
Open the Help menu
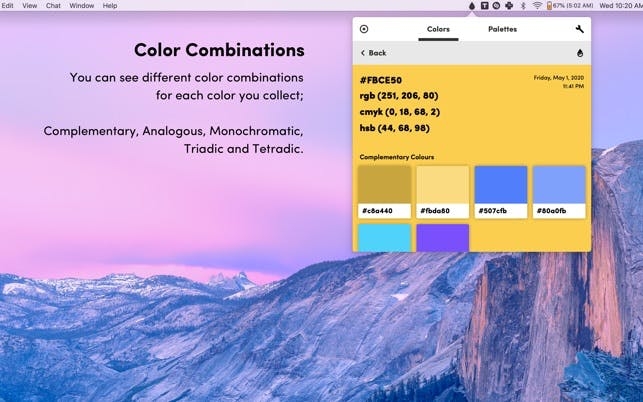coord(109,6)
